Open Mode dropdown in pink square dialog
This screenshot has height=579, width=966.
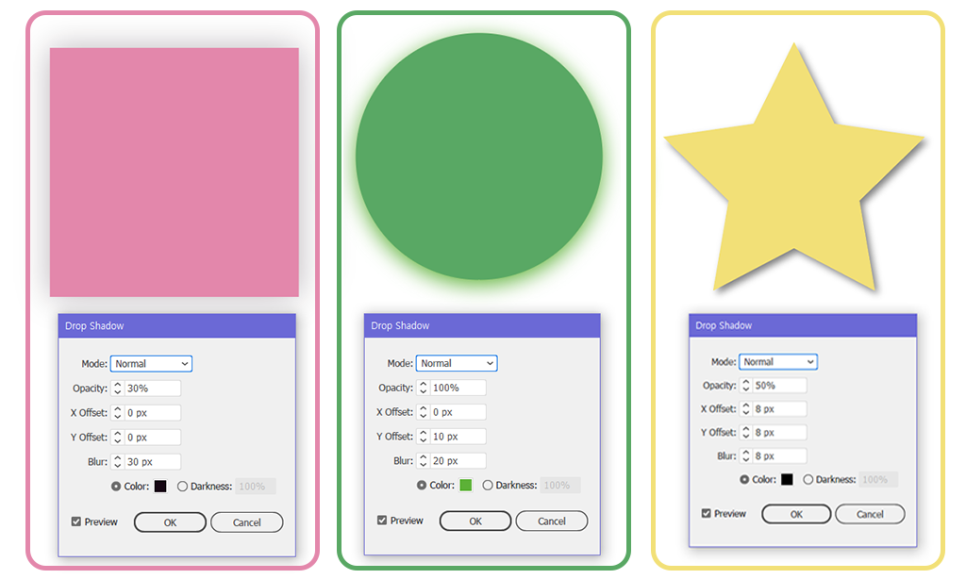[x=151, y=363]
